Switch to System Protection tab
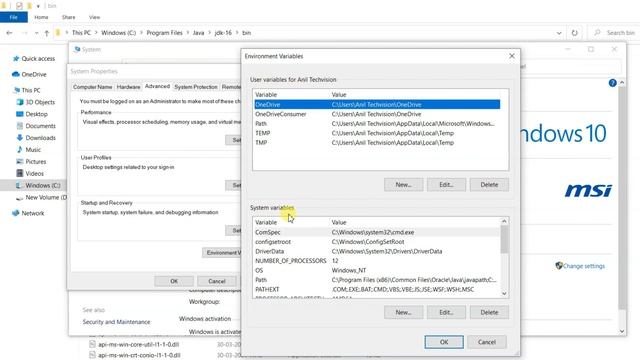 tap(196, 87)
